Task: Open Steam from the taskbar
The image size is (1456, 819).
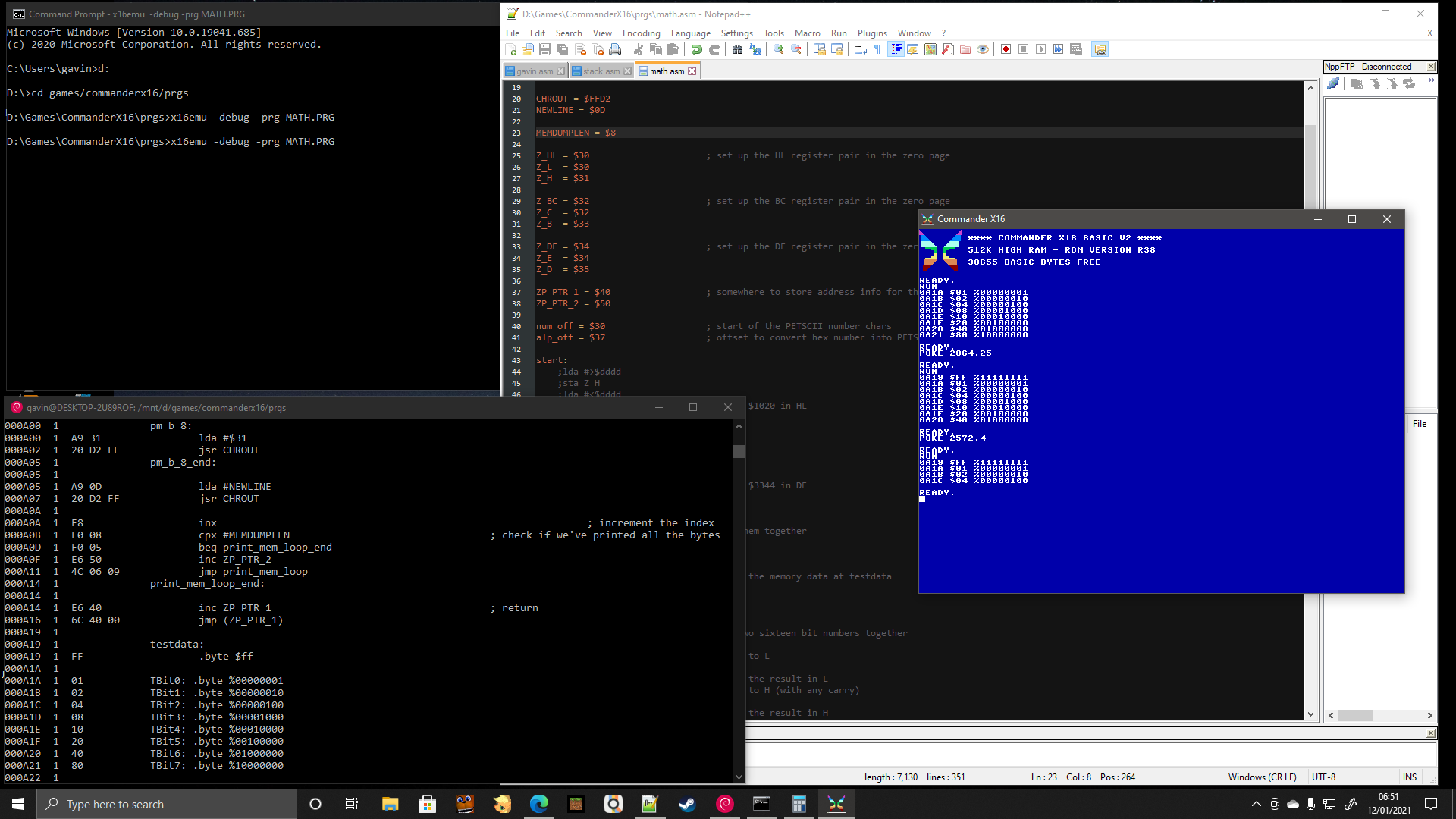Action: [687, 804]
